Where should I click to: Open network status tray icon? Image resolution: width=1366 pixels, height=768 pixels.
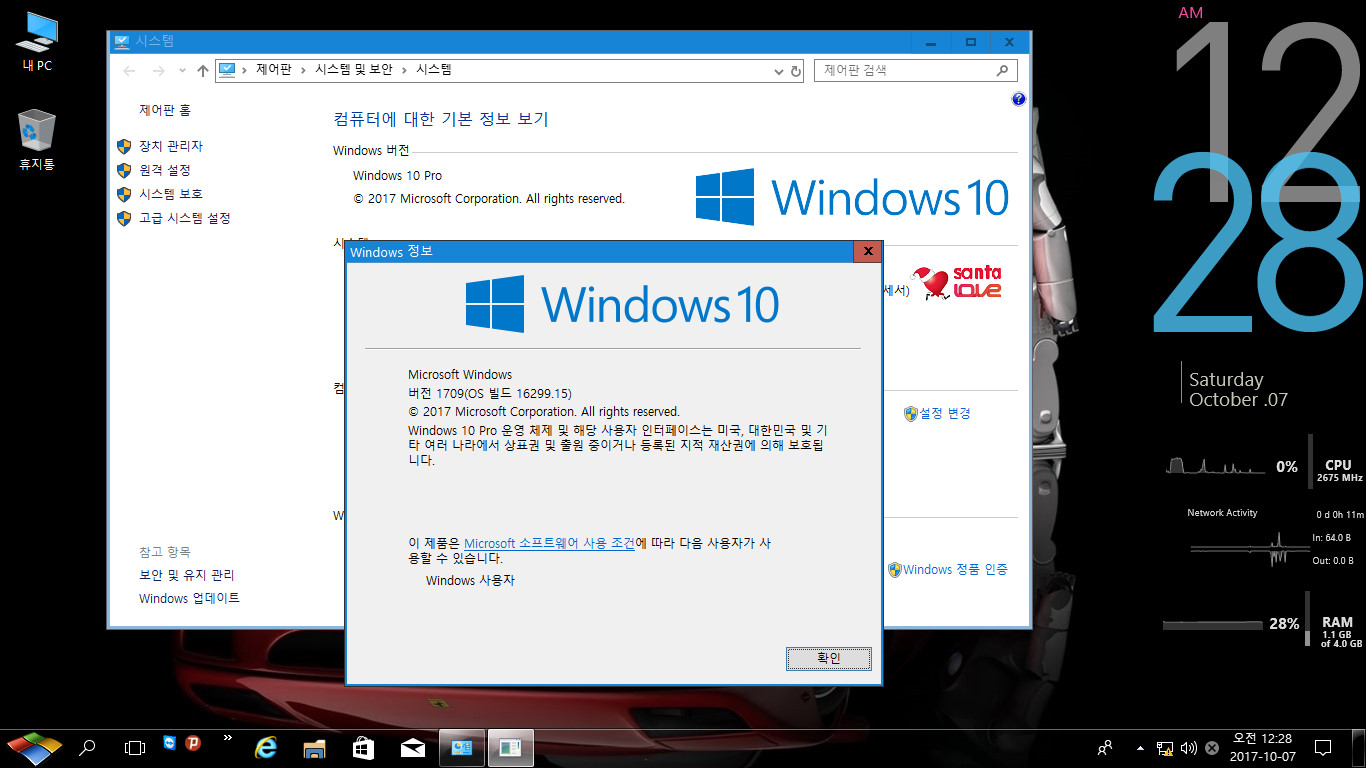(x=1165, y=747)
